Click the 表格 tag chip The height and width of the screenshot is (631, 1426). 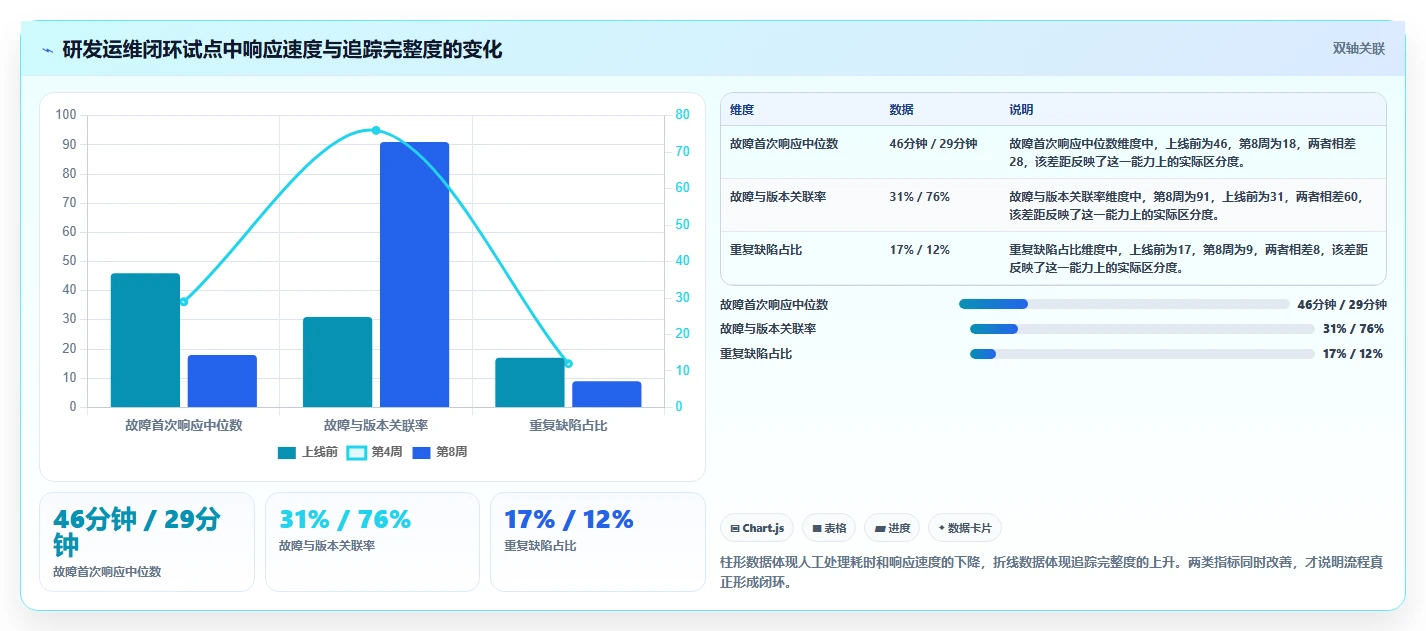pos(829,528)
